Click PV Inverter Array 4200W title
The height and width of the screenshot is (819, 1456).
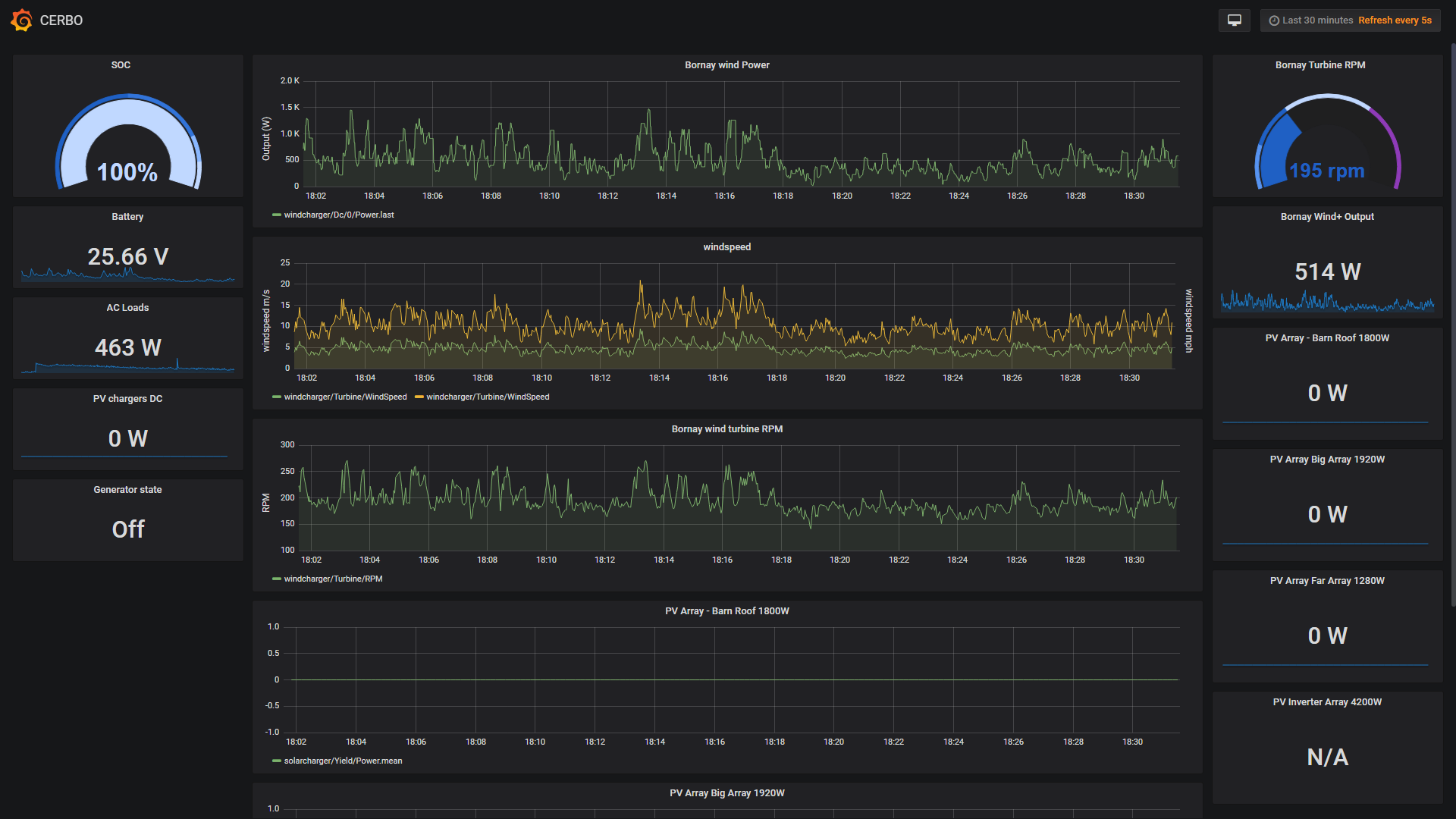tap(1327, 702)
